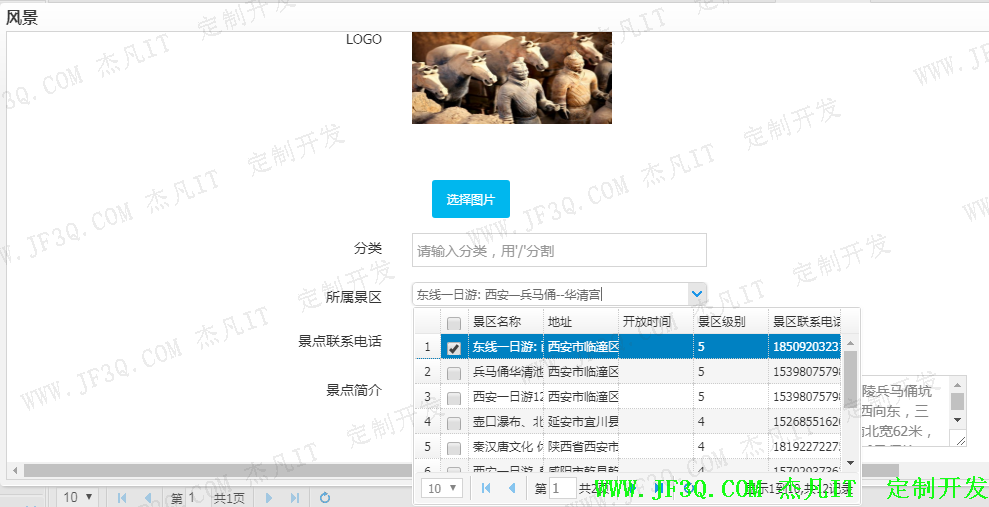989x507 pixels.
Task: Toggle the select-all checkbox in grid header
Action: (x=454, y=323)
